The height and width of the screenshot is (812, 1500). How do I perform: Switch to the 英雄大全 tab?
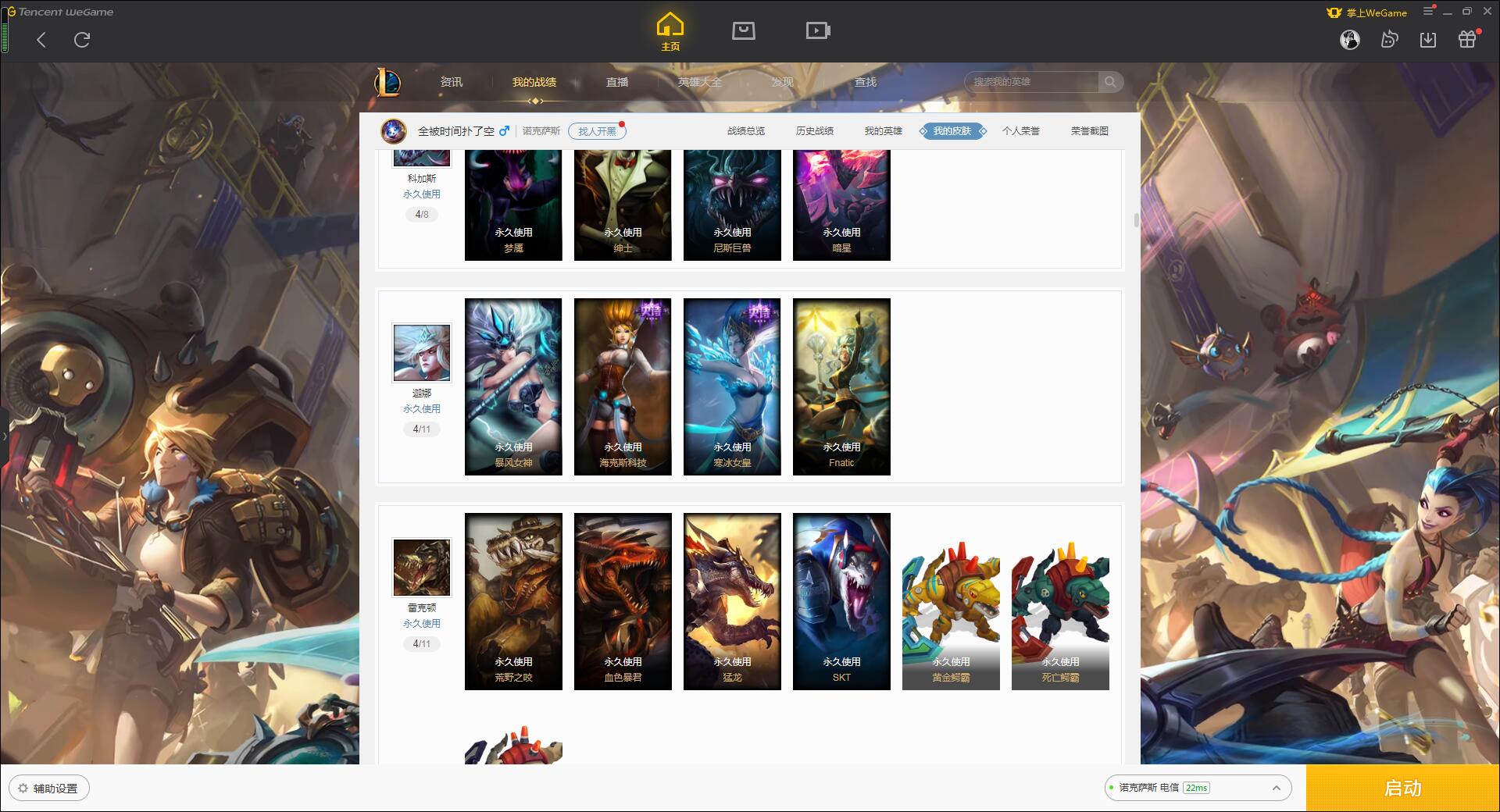click(x=700, y=82)
